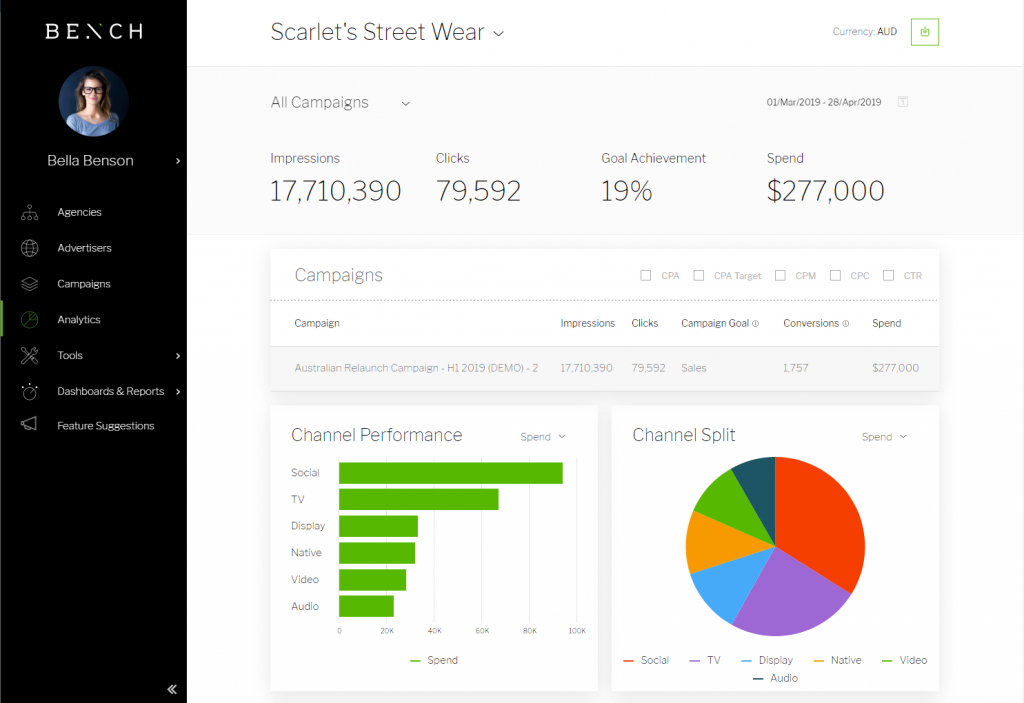The image size is (1024, 703).
Task: Click the Currency: AUD label
Action: (865, 31)
